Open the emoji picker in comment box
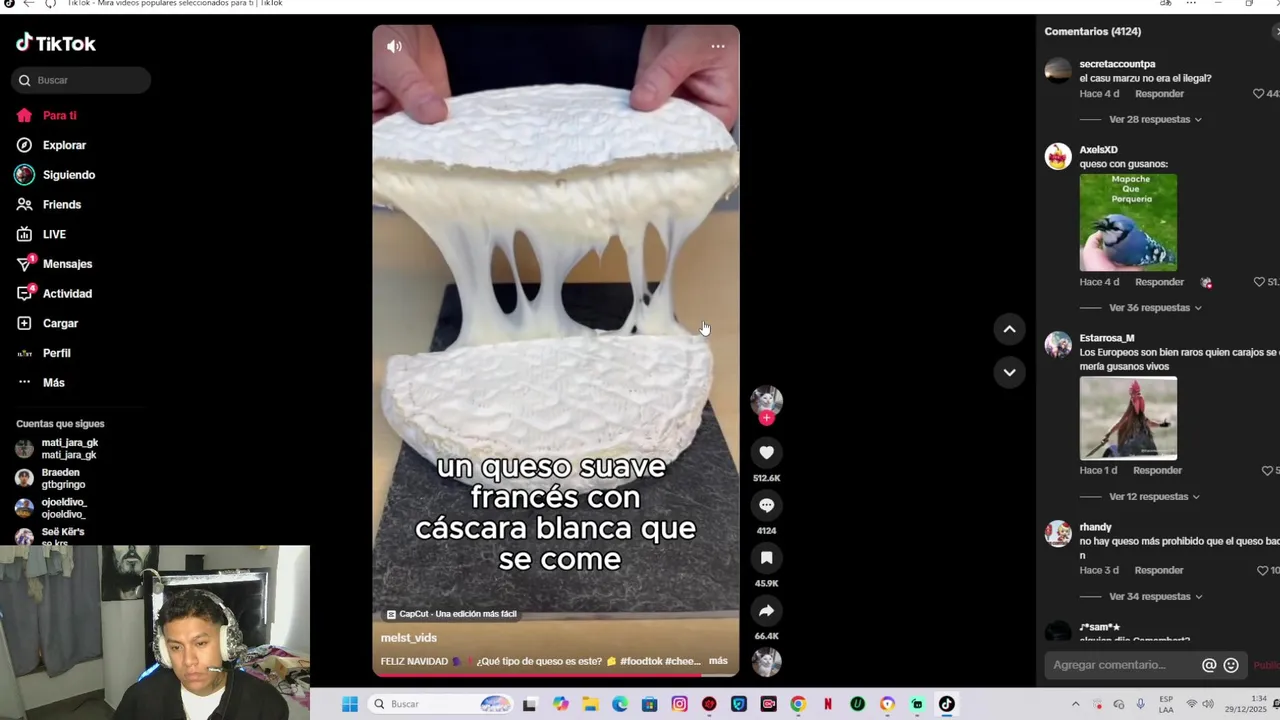Image resolution: width=1280 pixels, height=720 pixels. point(1231,665)
